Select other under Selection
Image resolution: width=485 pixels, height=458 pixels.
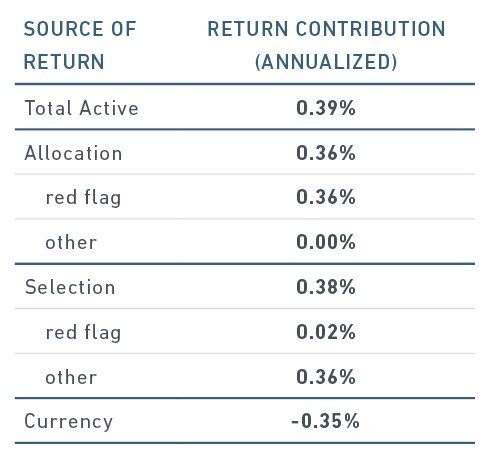click(x=71, y=377)
